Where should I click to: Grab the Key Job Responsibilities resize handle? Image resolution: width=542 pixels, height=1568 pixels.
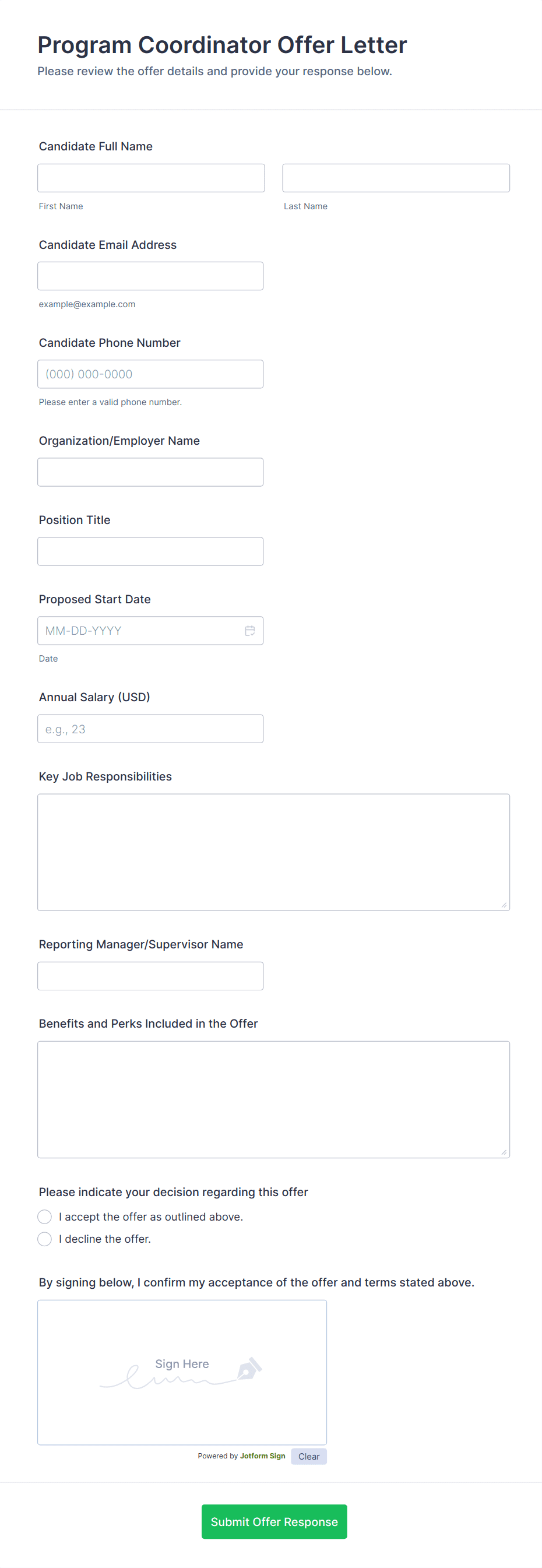pyautogui.click(x=504, y=905)
